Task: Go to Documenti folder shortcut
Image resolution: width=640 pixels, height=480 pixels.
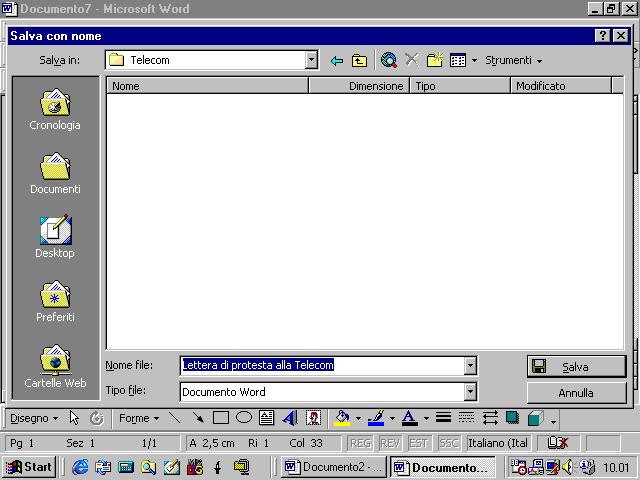Action: [55, 173]
